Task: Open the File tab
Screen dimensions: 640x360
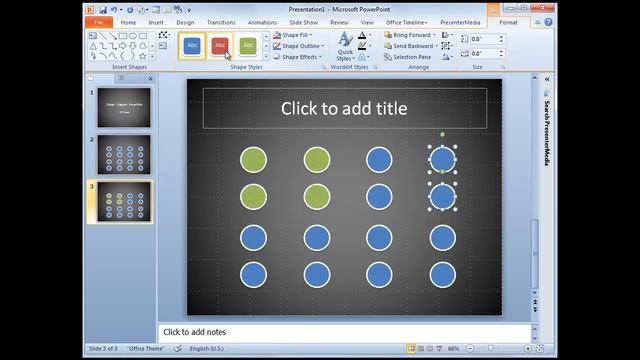Action: tap(99, 22)
